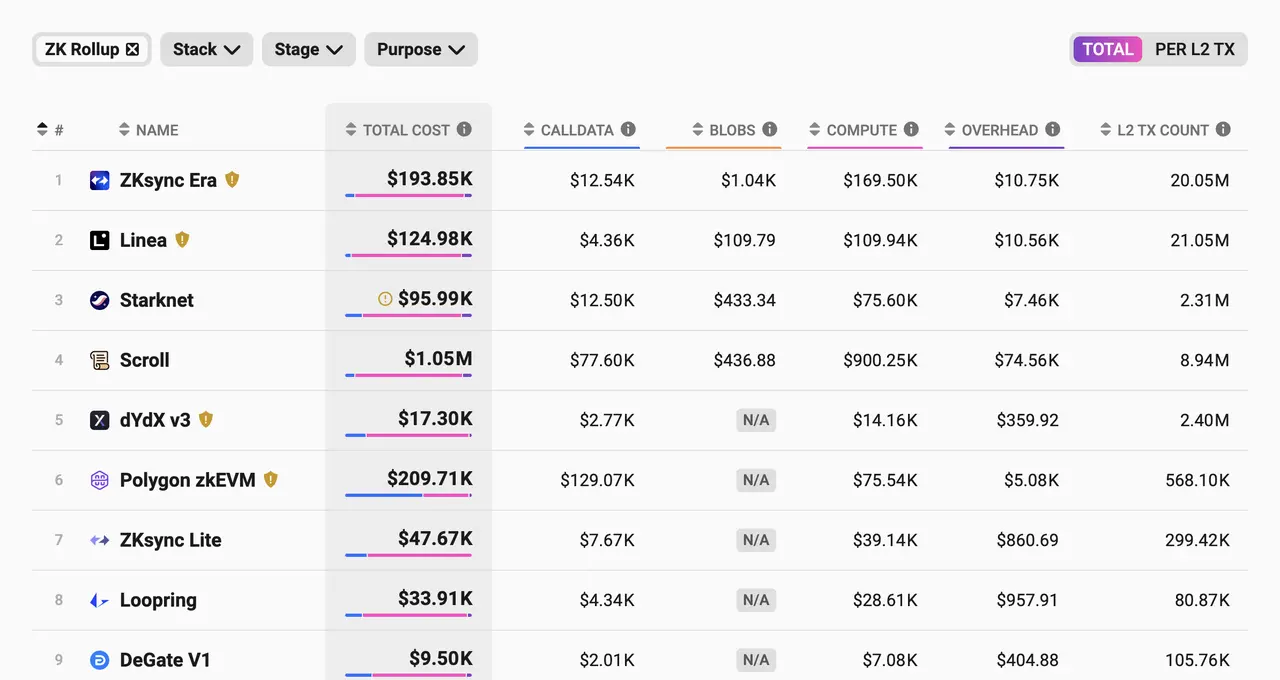The image size is (1280, 680).
Task: Click the info icon next to BLOBS
Action: [770, 129]
